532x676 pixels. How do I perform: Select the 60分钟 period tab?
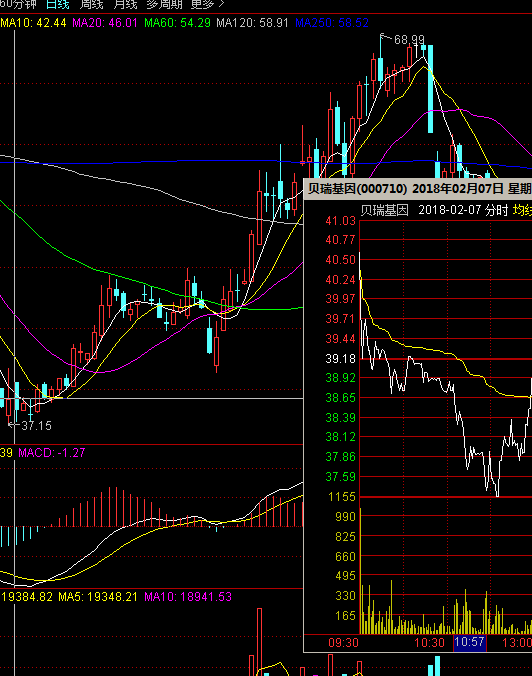18,4
